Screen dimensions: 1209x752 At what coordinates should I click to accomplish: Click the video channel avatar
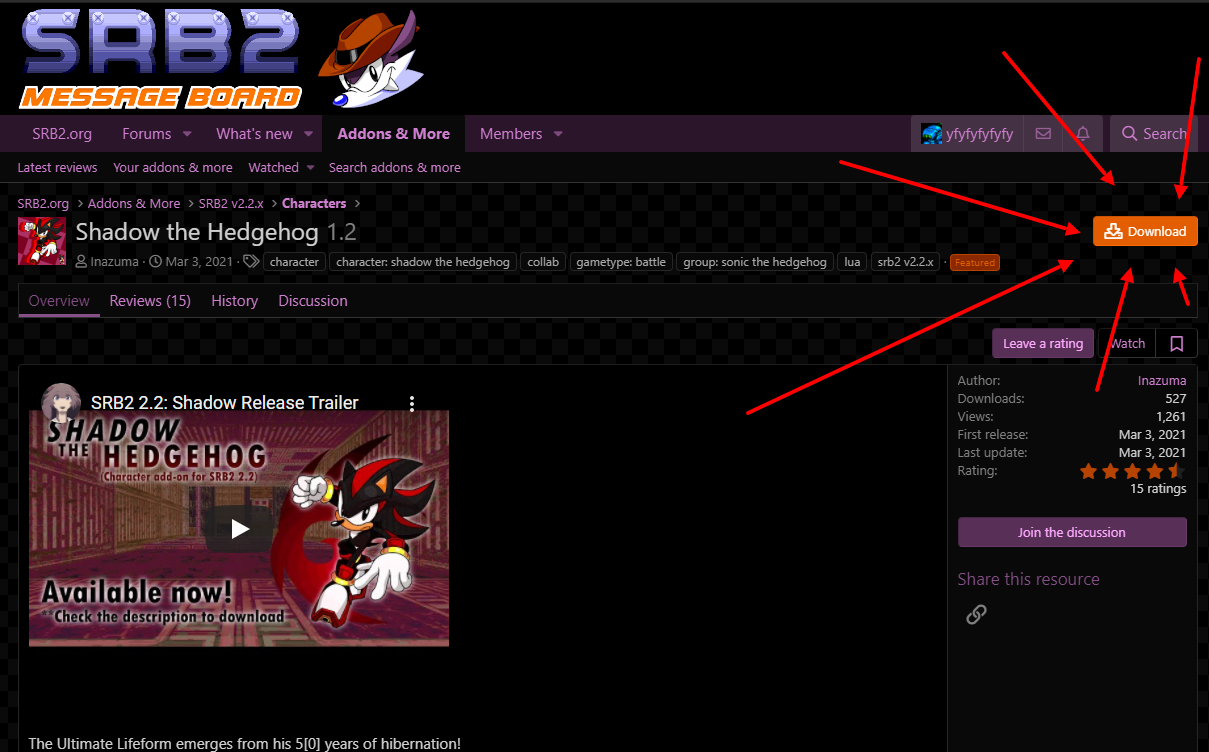point(61,402)
